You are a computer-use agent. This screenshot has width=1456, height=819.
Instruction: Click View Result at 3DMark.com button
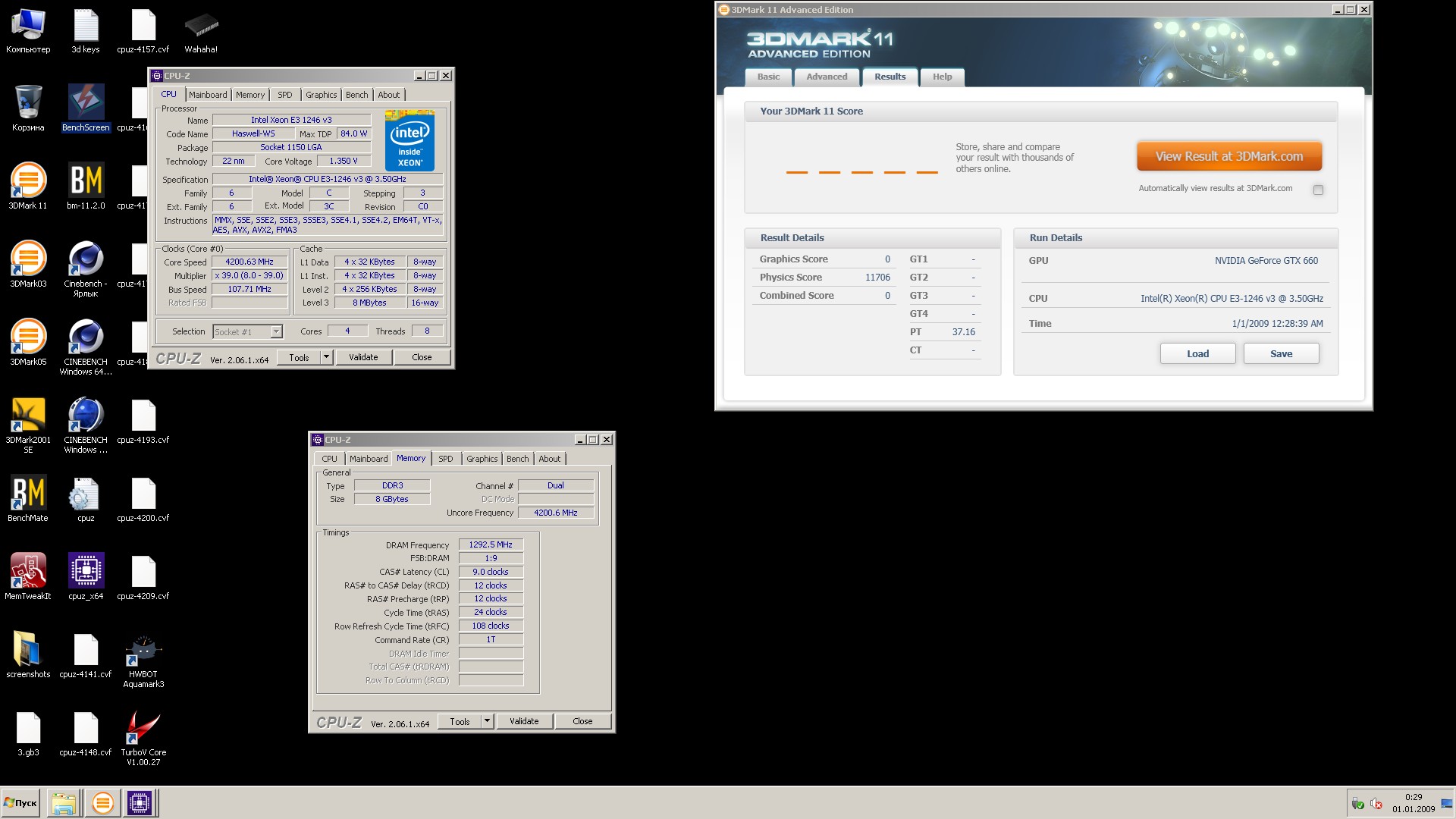tap(1229, 156)
